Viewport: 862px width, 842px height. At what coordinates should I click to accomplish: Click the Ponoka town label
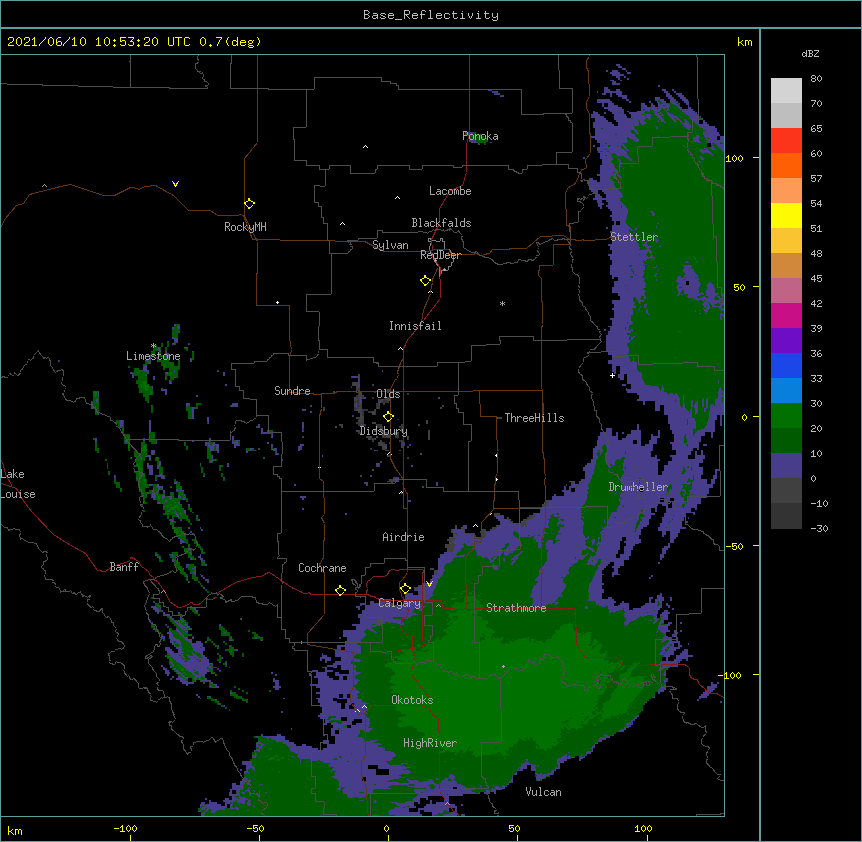pyautogui.click(x=480, y=136)
